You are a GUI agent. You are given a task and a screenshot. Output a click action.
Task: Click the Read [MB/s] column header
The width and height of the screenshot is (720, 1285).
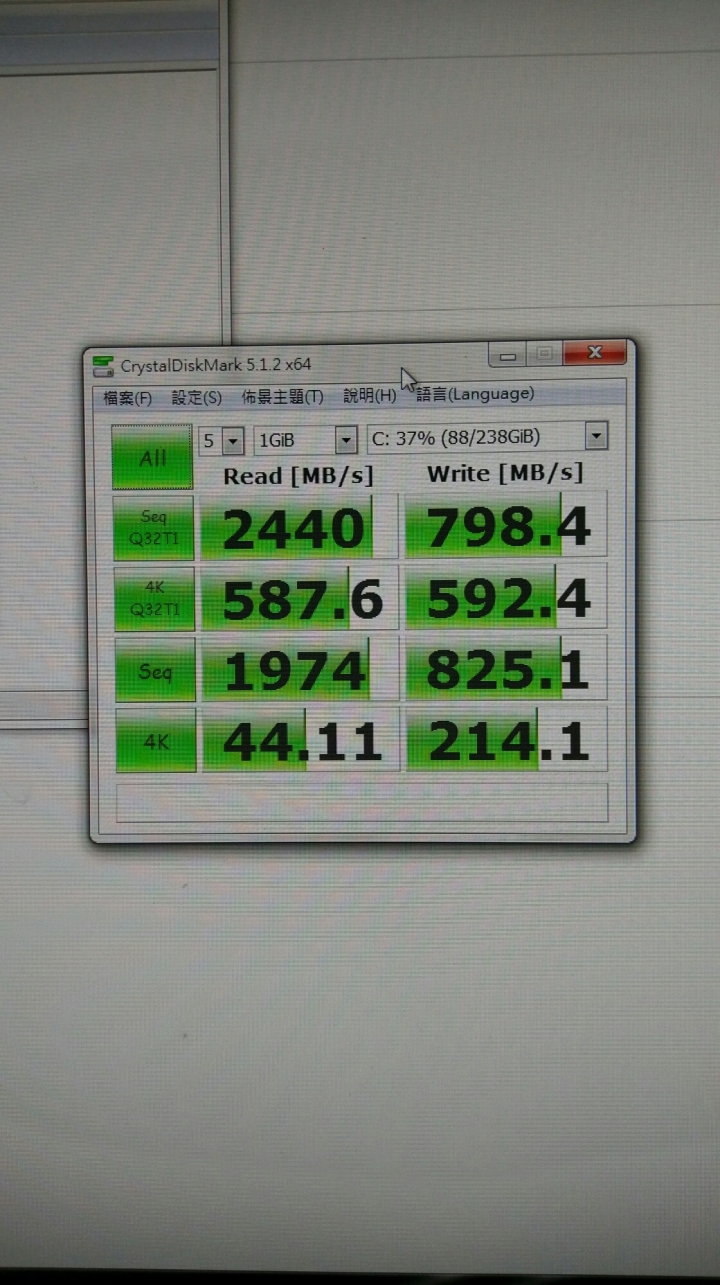pos(298,476)
